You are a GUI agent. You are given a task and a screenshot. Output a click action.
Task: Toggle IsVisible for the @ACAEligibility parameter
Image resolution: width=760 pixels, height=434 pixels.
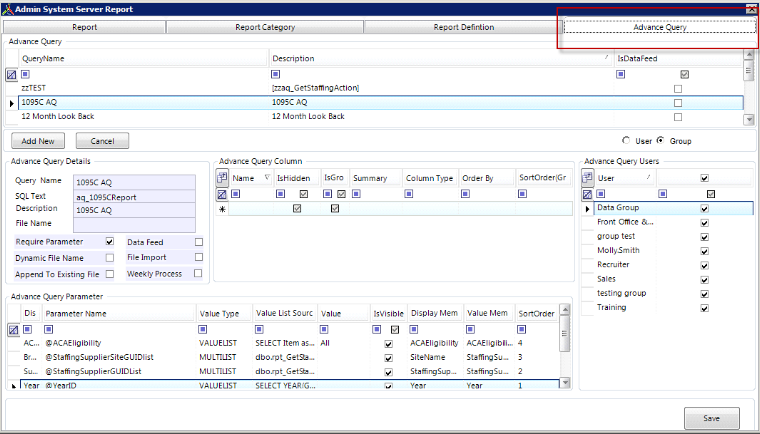click(388, 344)
